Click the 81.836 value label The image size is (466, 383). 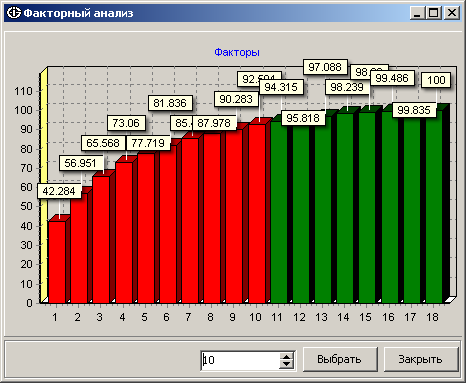[x=170, y=103]
